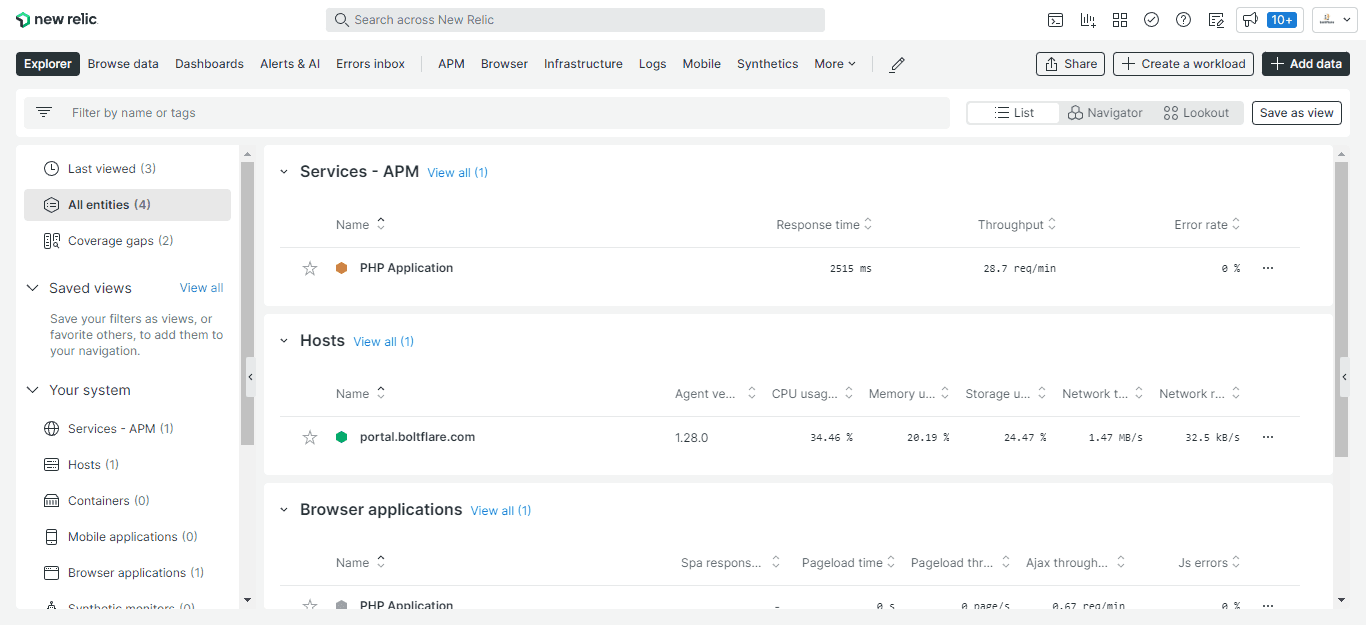Viewport: 1366px width, 625px height.
Task: Collapse the Saved views group
Action: pos(32,288)
